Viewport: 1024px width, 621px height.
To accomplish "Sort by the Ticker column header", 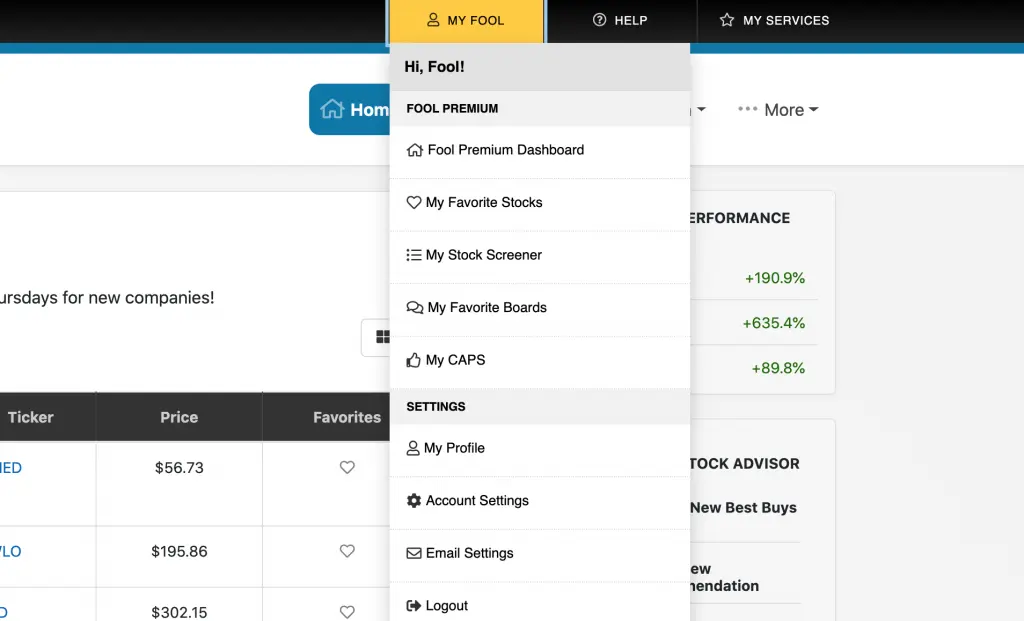I will (31, 417).
